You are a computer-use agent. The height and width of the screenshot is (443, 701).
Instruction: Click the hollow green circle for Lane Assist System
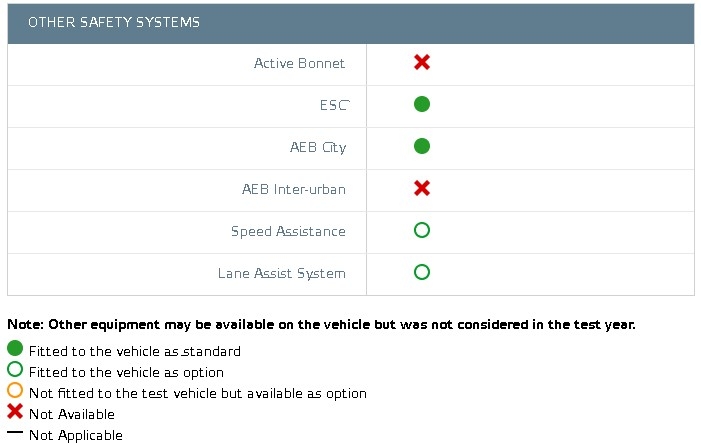(x=422, y=272)
